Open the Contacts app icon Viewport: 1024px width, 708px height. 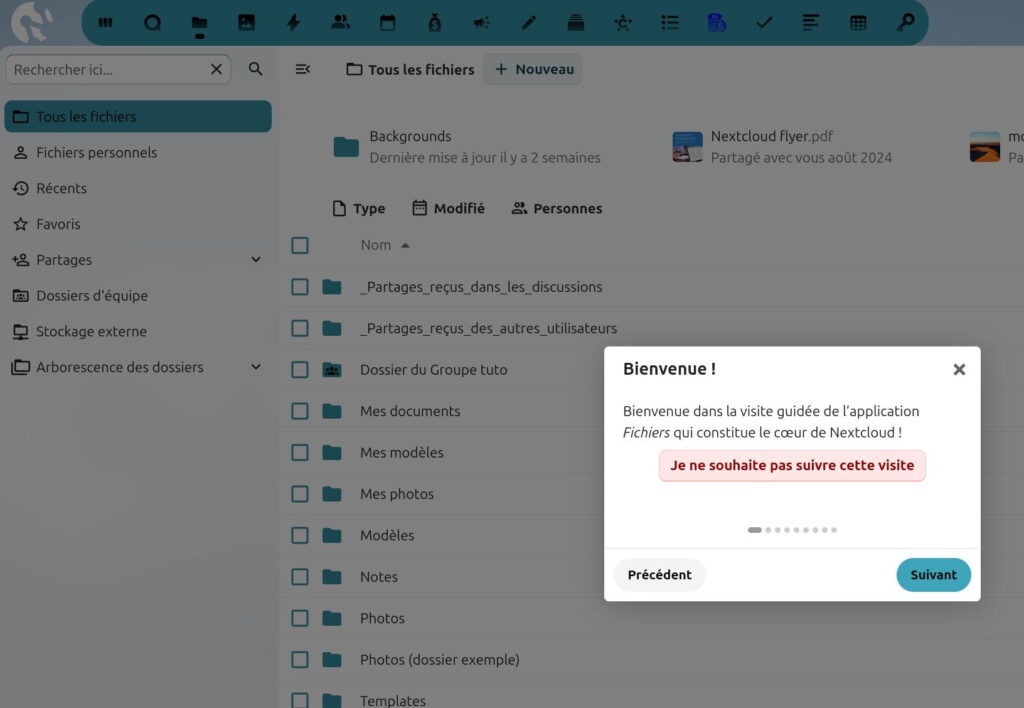340,23
